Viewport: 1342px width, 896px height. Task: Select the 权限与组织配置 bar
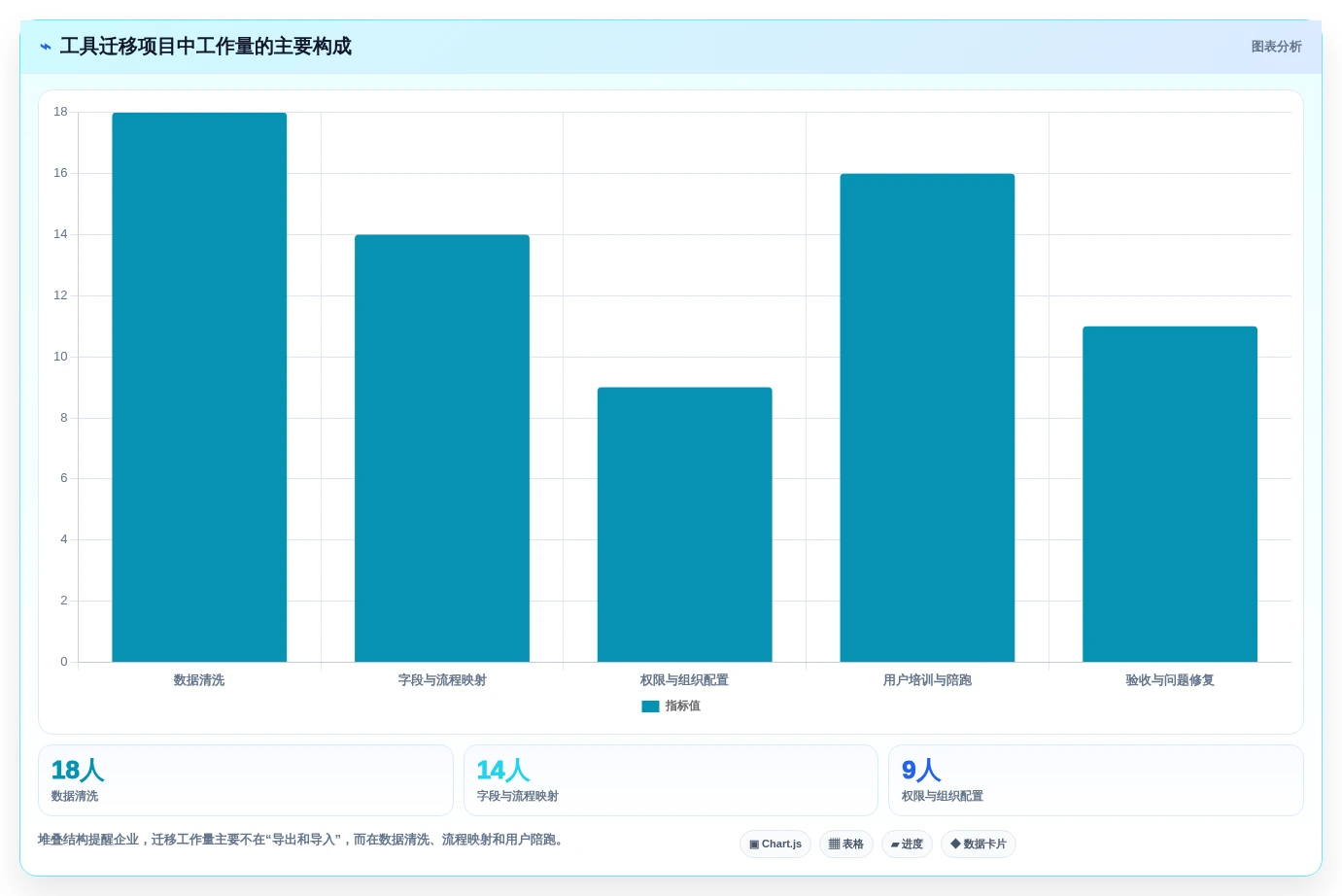tap(685, 525)
